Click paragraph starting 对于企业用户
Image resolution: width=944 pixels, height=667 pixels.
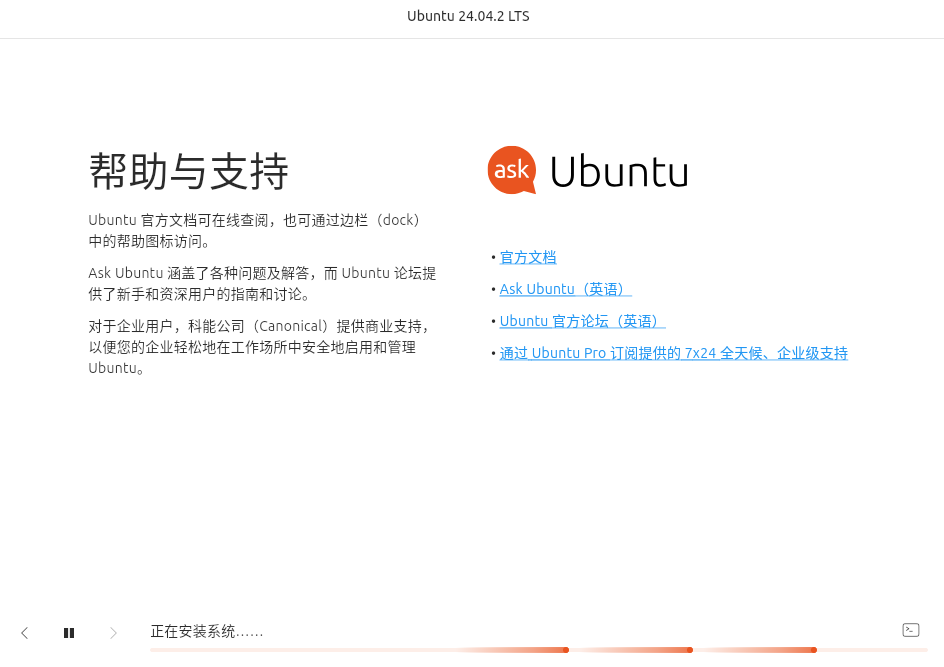tap(259, 347)
